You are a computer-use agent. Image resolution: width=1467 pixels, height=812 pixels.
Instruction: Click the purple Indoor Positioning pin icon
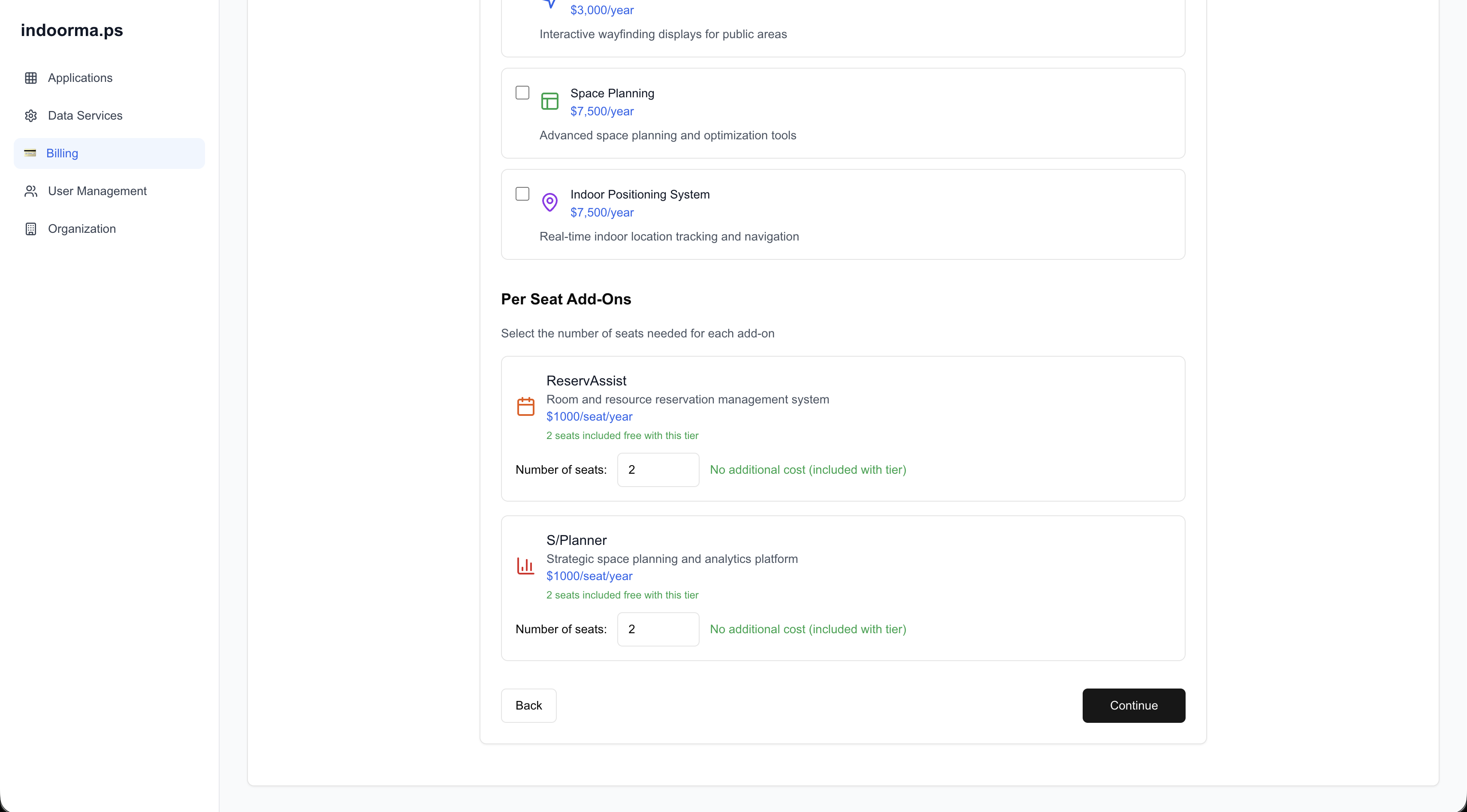pyautogui.click(x=549, y=203)
